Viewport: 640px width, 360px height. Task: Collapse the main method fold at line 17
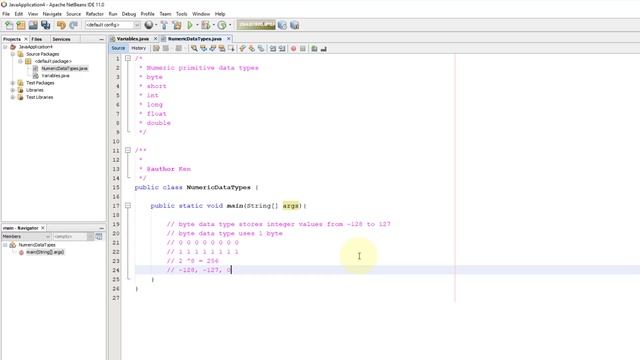point(128,206)
